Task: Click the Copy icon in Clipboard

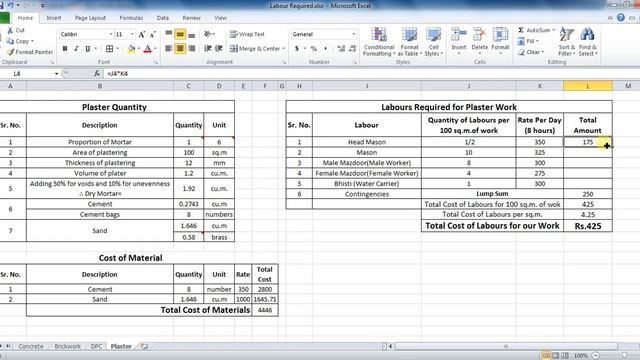Action: tap(10, 41)
